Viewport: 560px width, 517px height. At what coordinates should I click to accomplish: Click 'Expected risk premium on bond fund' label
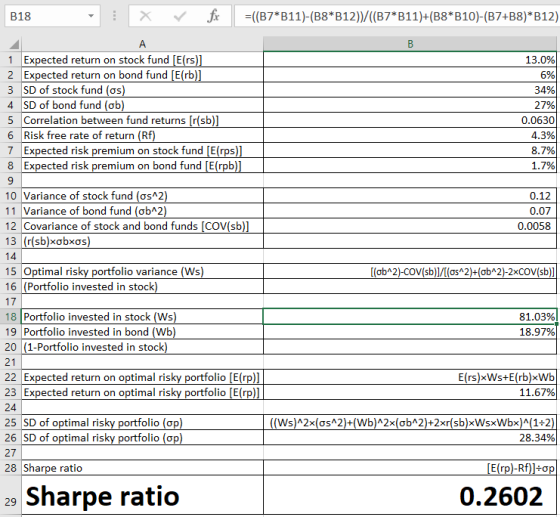tap(142, 165)
